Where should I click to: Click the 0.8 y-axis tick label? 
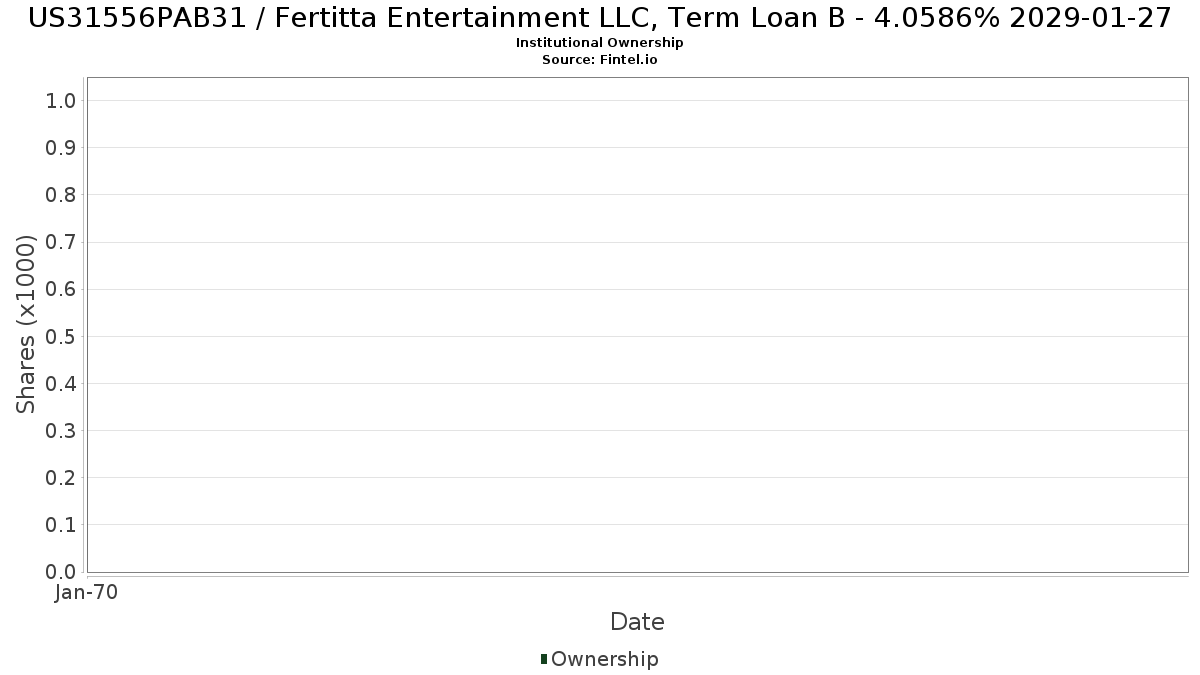pyautogui.click(x=61, y=194)
